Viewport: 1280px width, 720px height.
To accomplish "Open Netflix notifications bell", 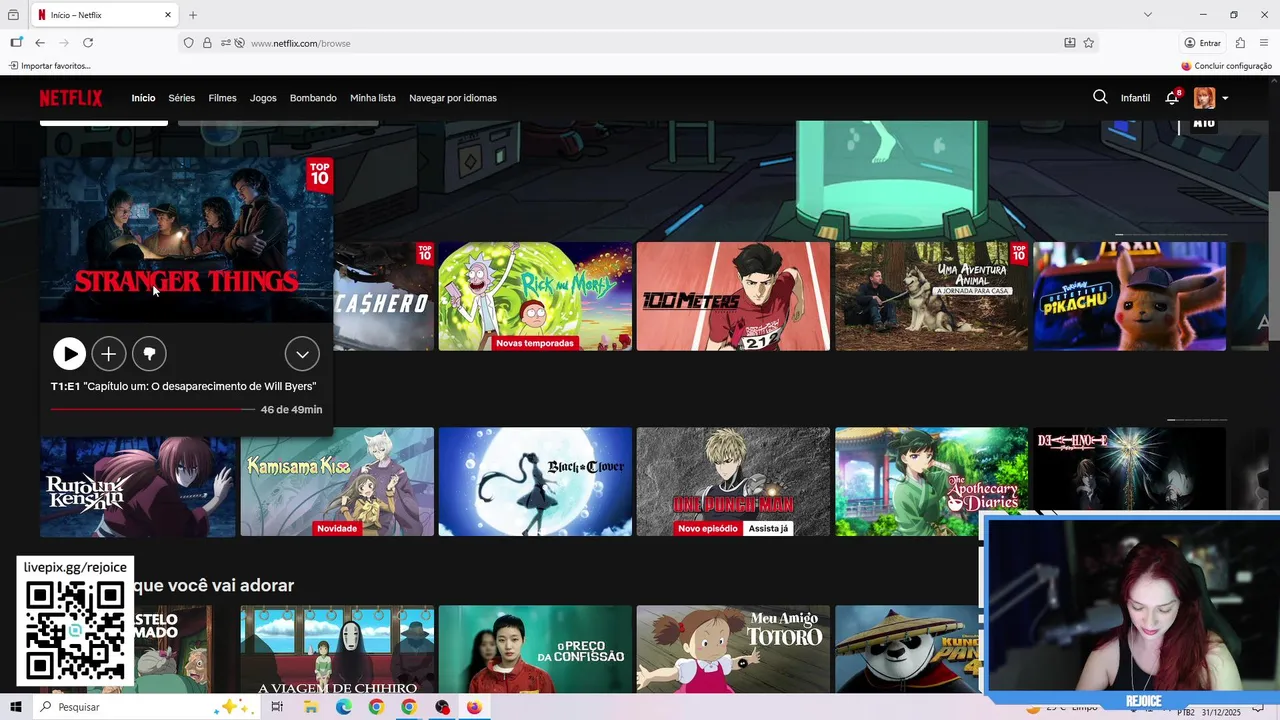I will coord(1172,98).
